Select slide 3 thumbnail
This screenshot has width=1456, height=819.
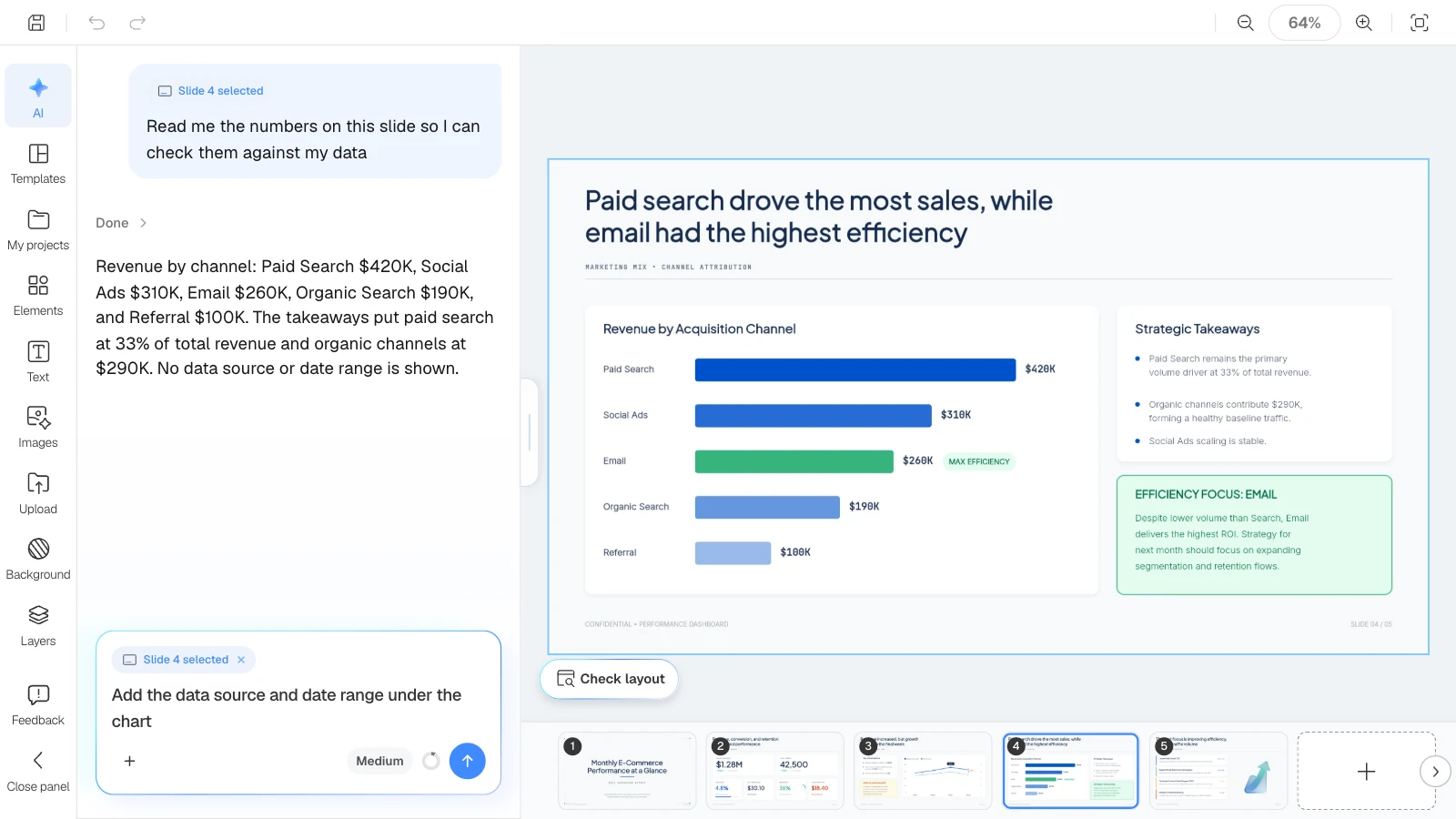click(923, 770)
